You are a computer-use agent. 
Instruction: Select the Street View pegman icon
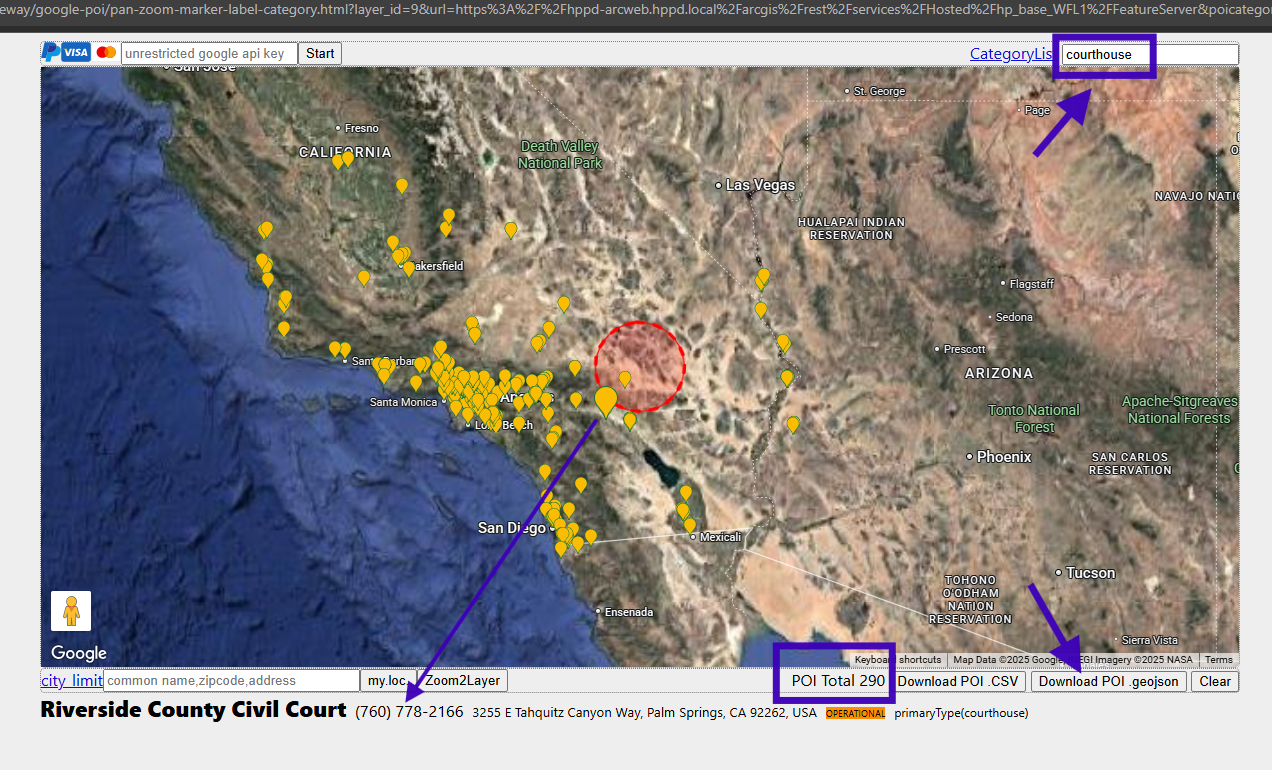click(71, 611)
